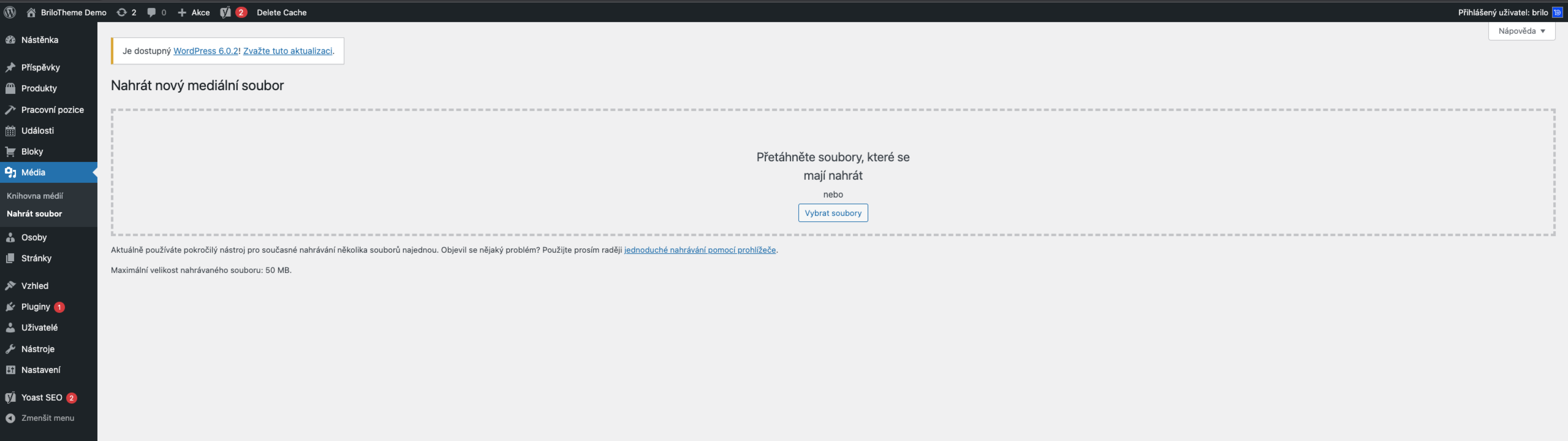Click Delete Cache in admin bar
The height and width of the screenshot is (441, 1568).
click(281, 12)
